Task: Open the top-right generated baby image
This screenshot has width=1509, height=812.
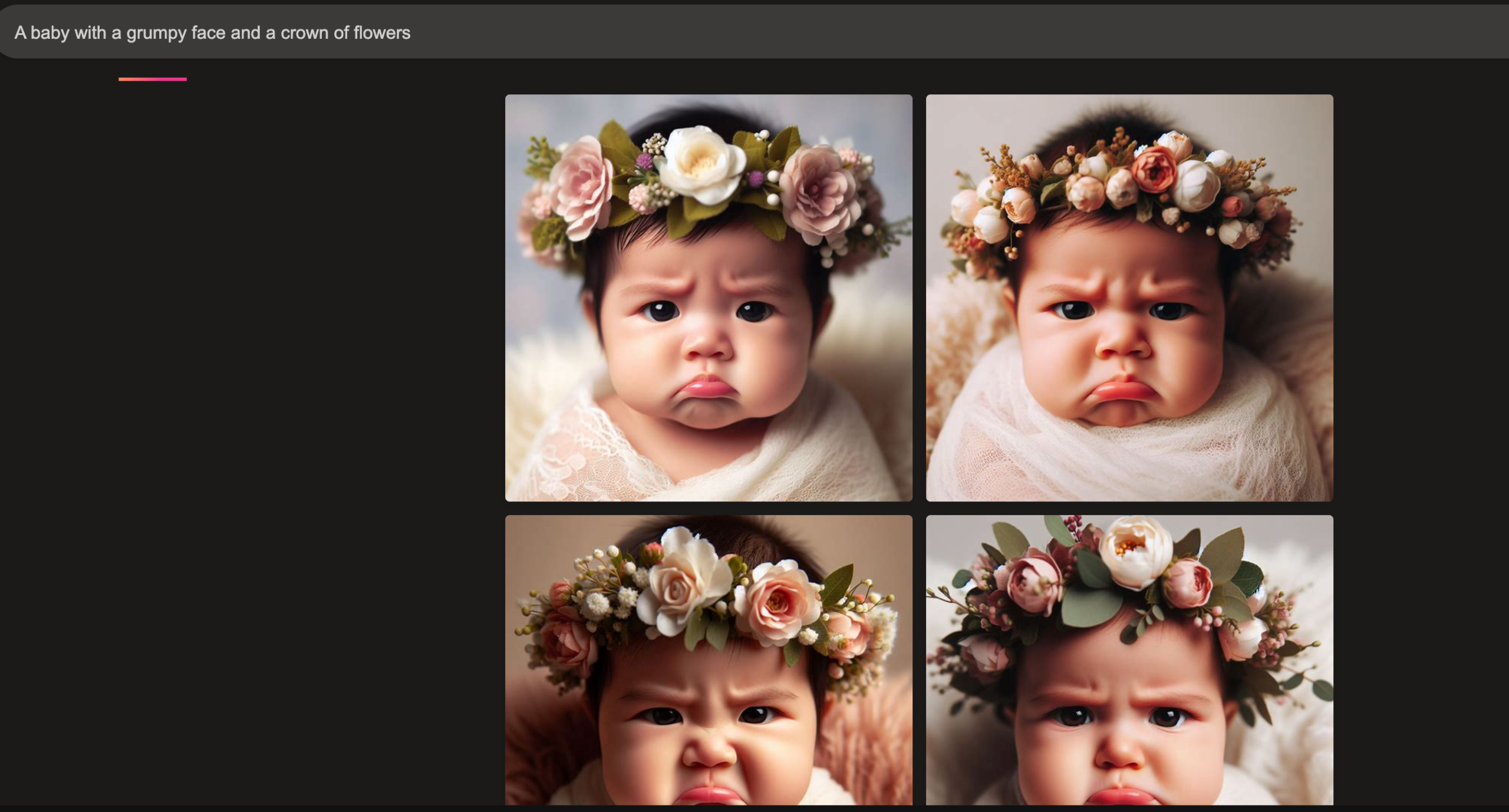Action: pos(1129,298)
